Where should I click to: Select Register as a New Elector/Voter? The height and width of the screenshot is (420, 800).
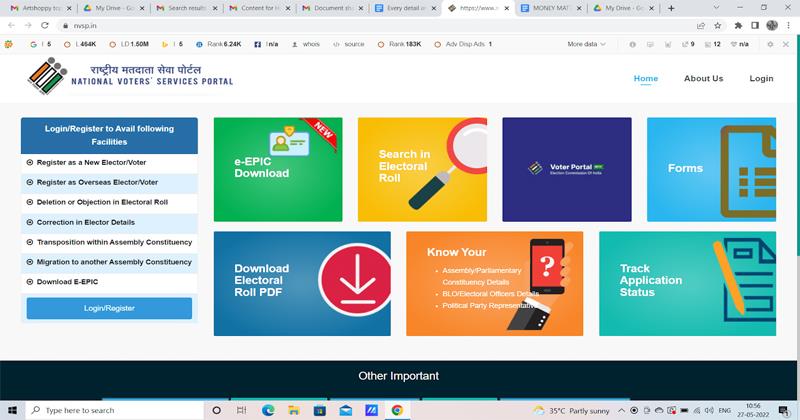click(109, 163)
